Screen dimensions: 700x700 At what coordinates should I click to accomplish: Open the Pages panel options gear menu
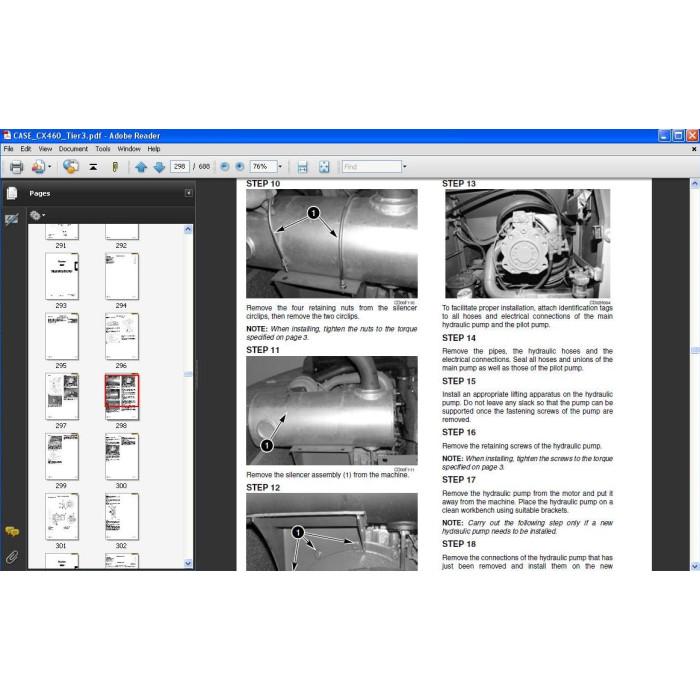pyautogui.click(x=37, y=216)
